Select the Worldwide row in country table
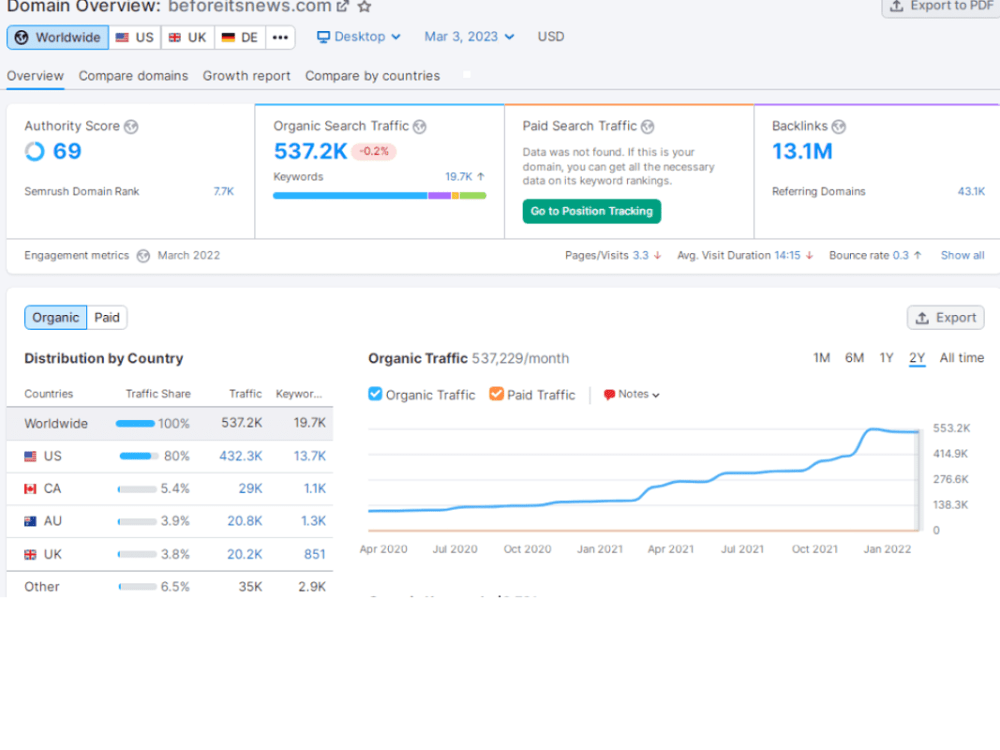 (170, 424)
